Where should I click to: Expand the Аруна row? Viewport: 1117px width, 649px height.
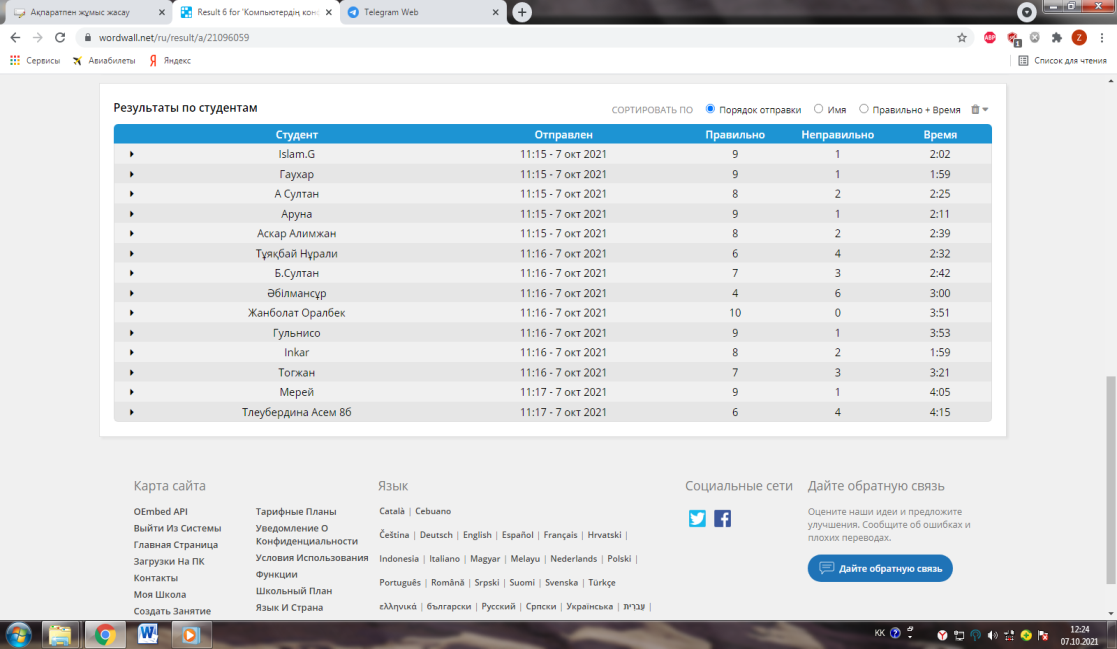pyautogui.click(x=132, y=214)
